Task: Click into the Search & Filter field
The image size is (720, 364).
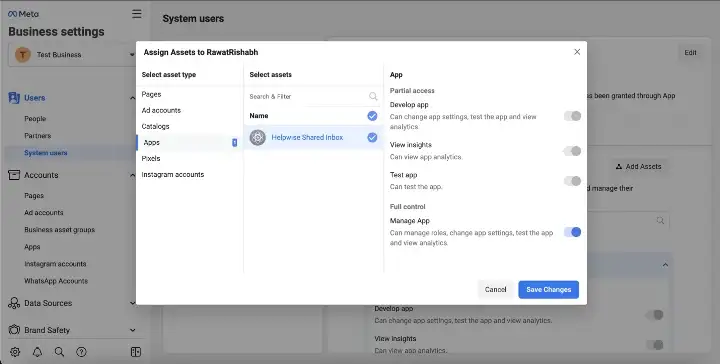Action: [308, 96]
